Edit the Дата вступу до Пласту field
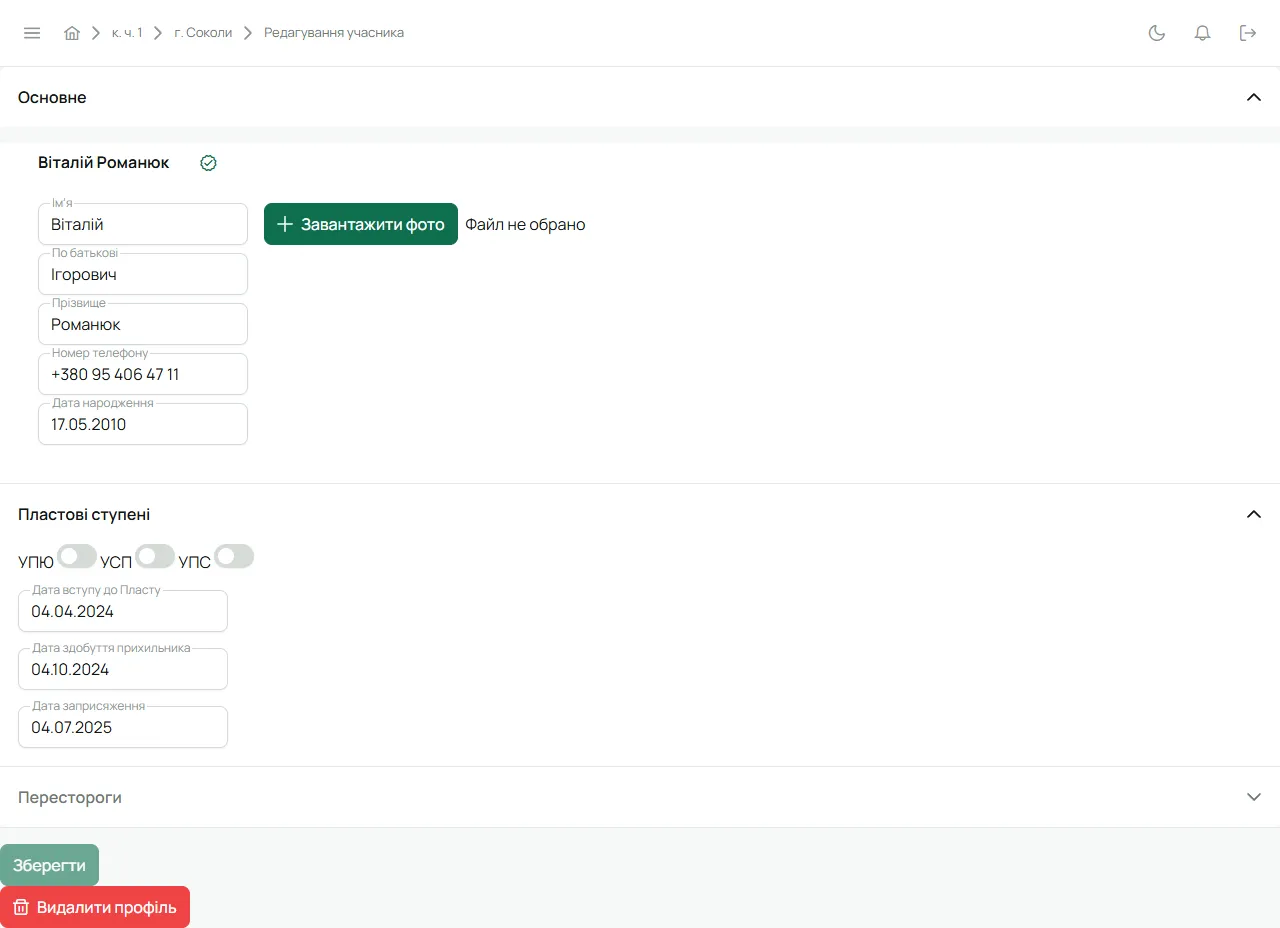This screenshot has width=1280, height=928. point(123,611)
